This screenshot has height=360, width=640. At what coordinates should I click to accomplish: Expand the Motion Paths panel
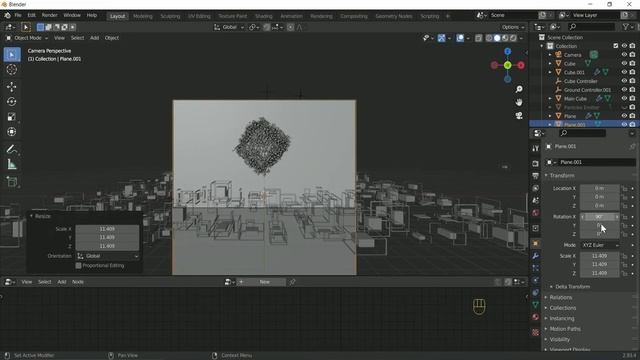pos(564,329)
